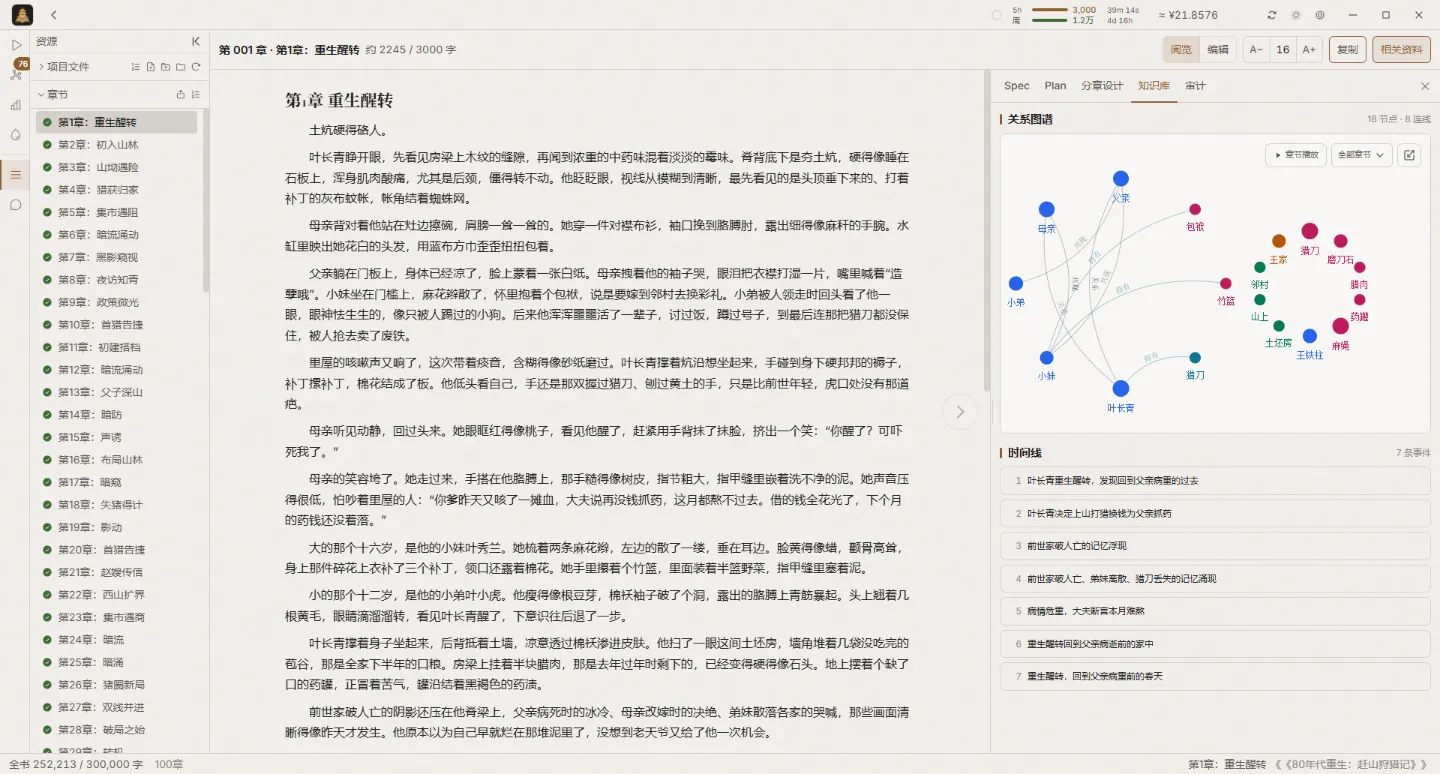Click the refresh icon in 项目文件 row
Screen dimensions: 1440x774
pos(196,67)
